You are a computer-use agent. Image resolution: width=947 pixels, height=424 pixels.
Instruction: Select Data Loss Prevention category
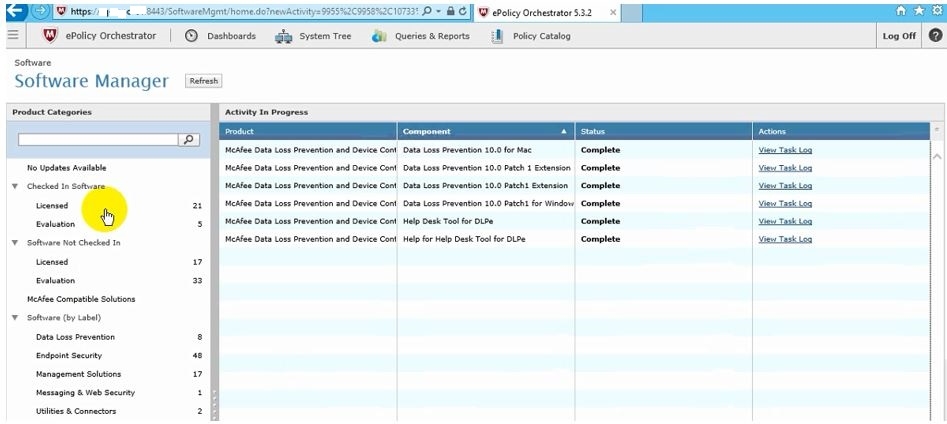75,337
